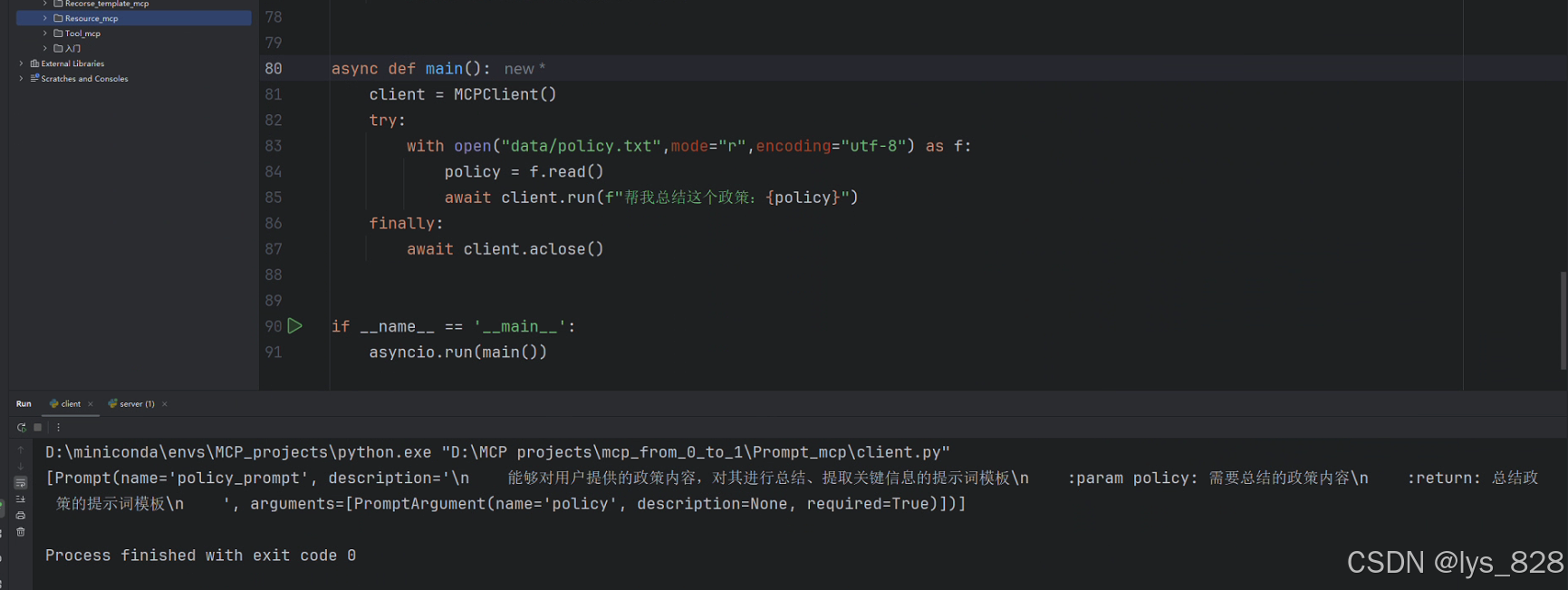Click 'client.run' call on line 85
Screen dimensions: 1568x590
coord(548,198)
